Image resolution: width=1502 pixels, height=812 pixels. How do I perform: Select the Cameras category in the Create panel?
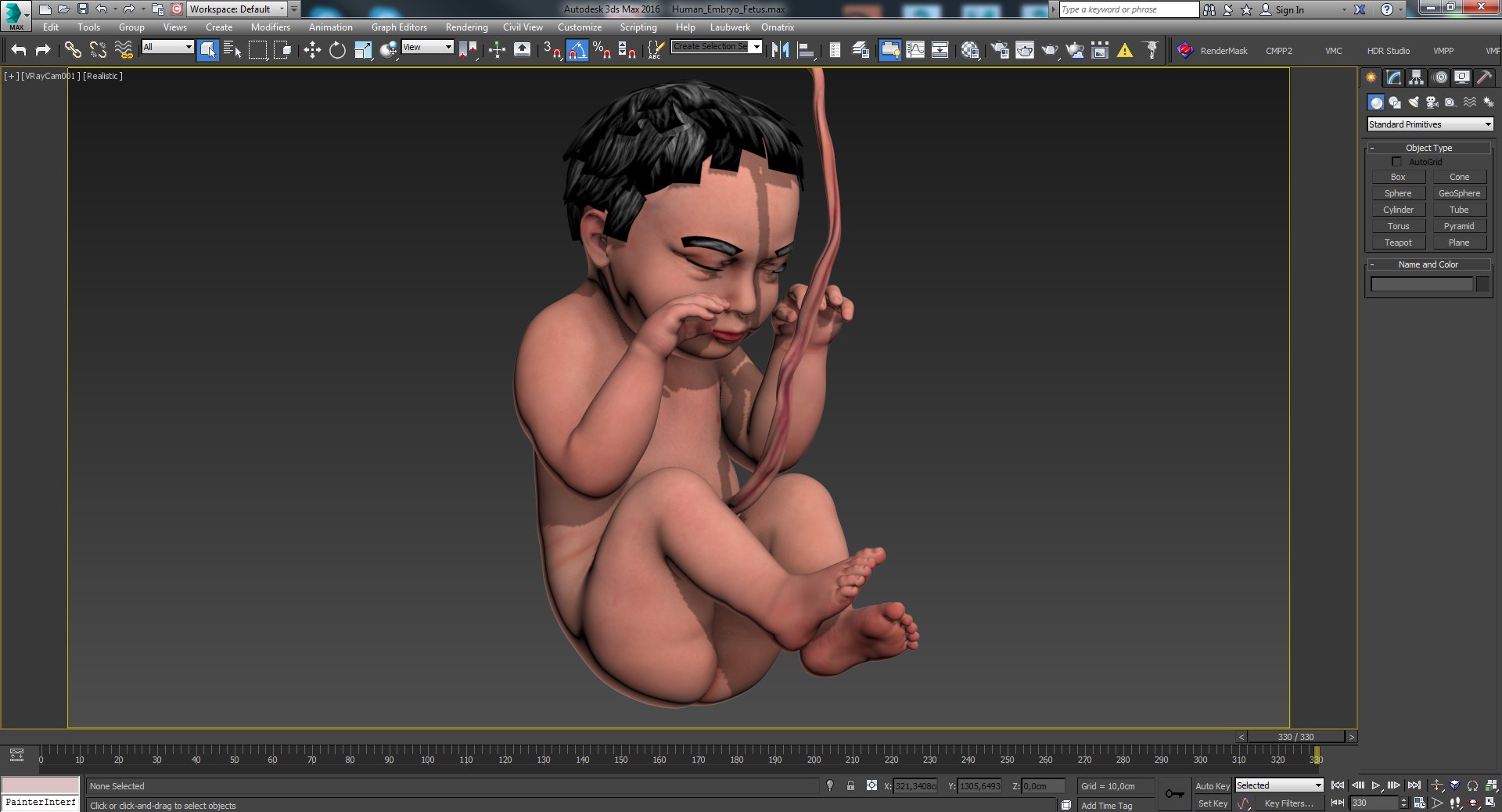click(x=1432, y=102)
